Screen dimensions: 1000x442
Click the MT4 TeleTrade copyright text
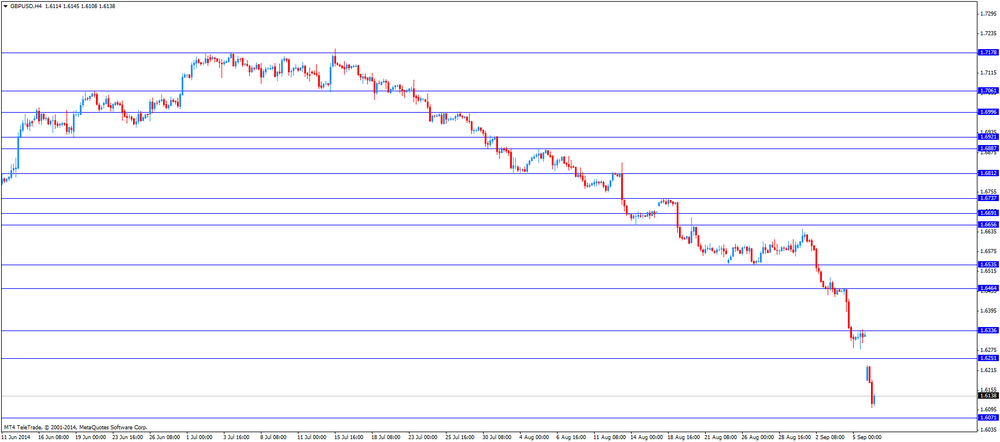[76, 427]
